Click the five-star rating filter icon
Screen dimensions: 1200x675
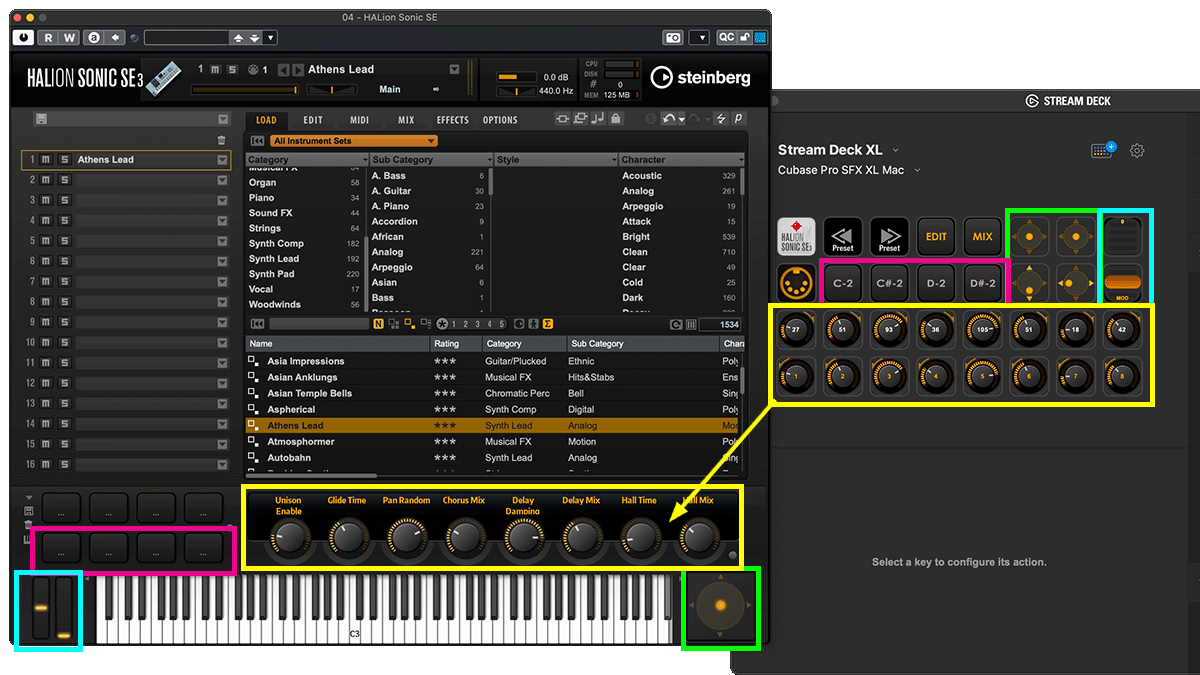(502, 324)
